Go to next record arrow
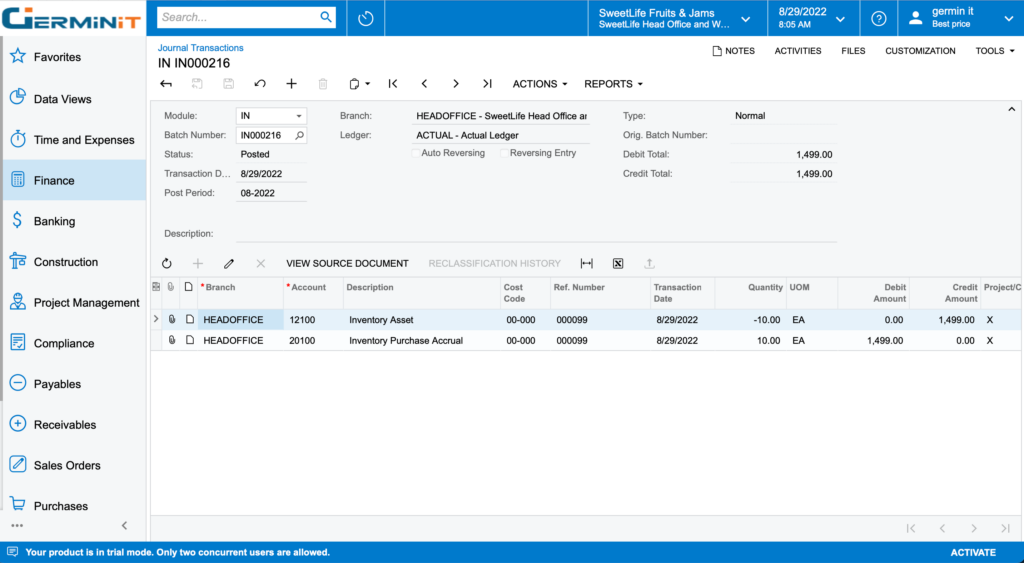 pyautogui.click(x=456, y=84)
